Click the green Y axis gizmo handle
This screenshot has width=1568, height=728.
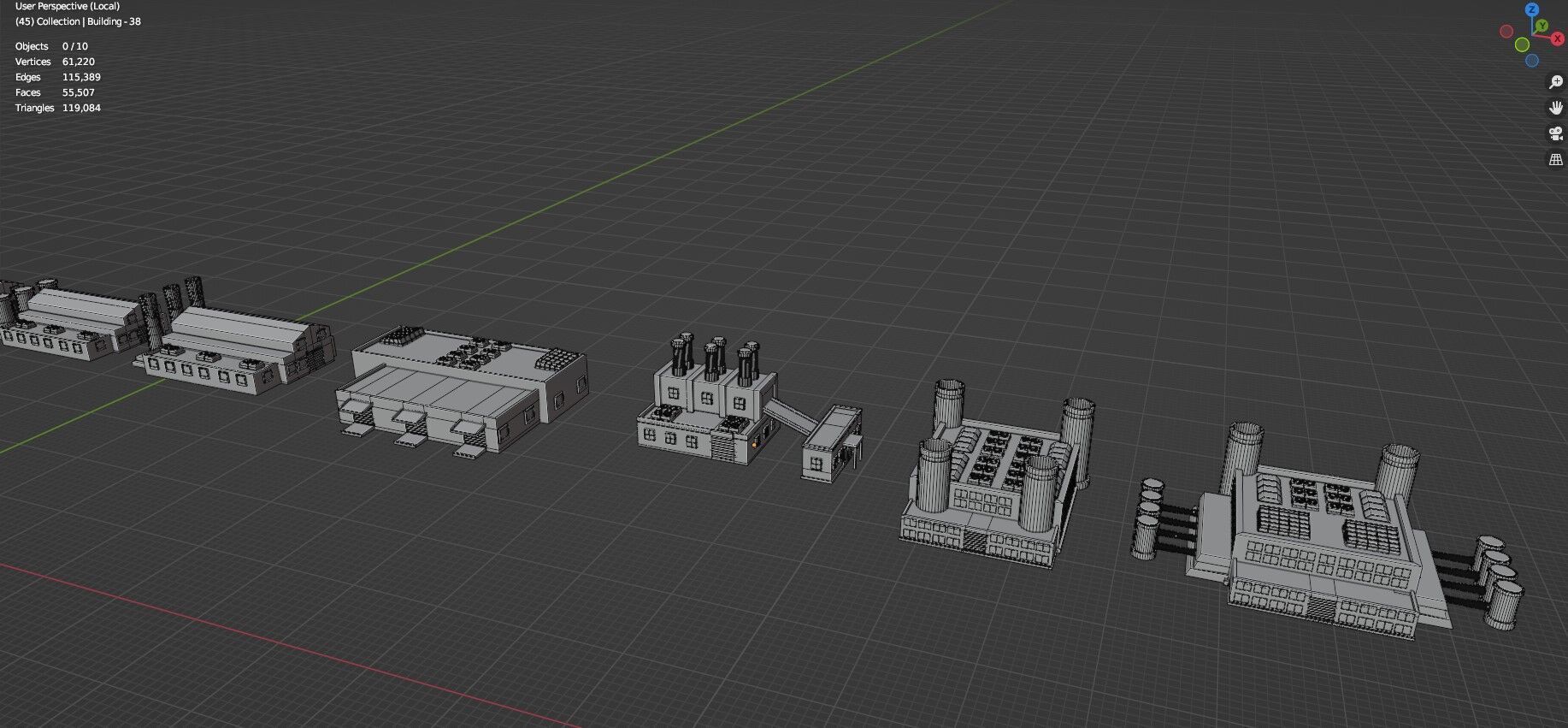[1541, 27]
